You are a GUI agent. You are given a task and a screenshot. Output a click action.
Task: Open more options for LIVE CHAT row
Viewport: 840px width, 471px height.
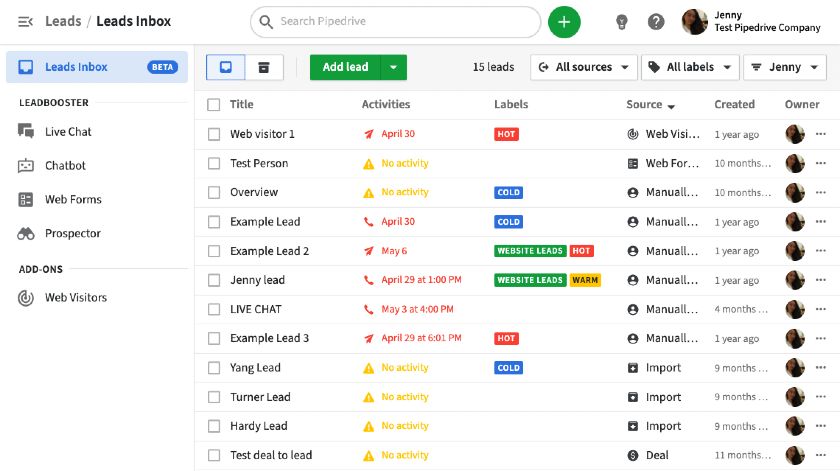(x=821, y=309)
